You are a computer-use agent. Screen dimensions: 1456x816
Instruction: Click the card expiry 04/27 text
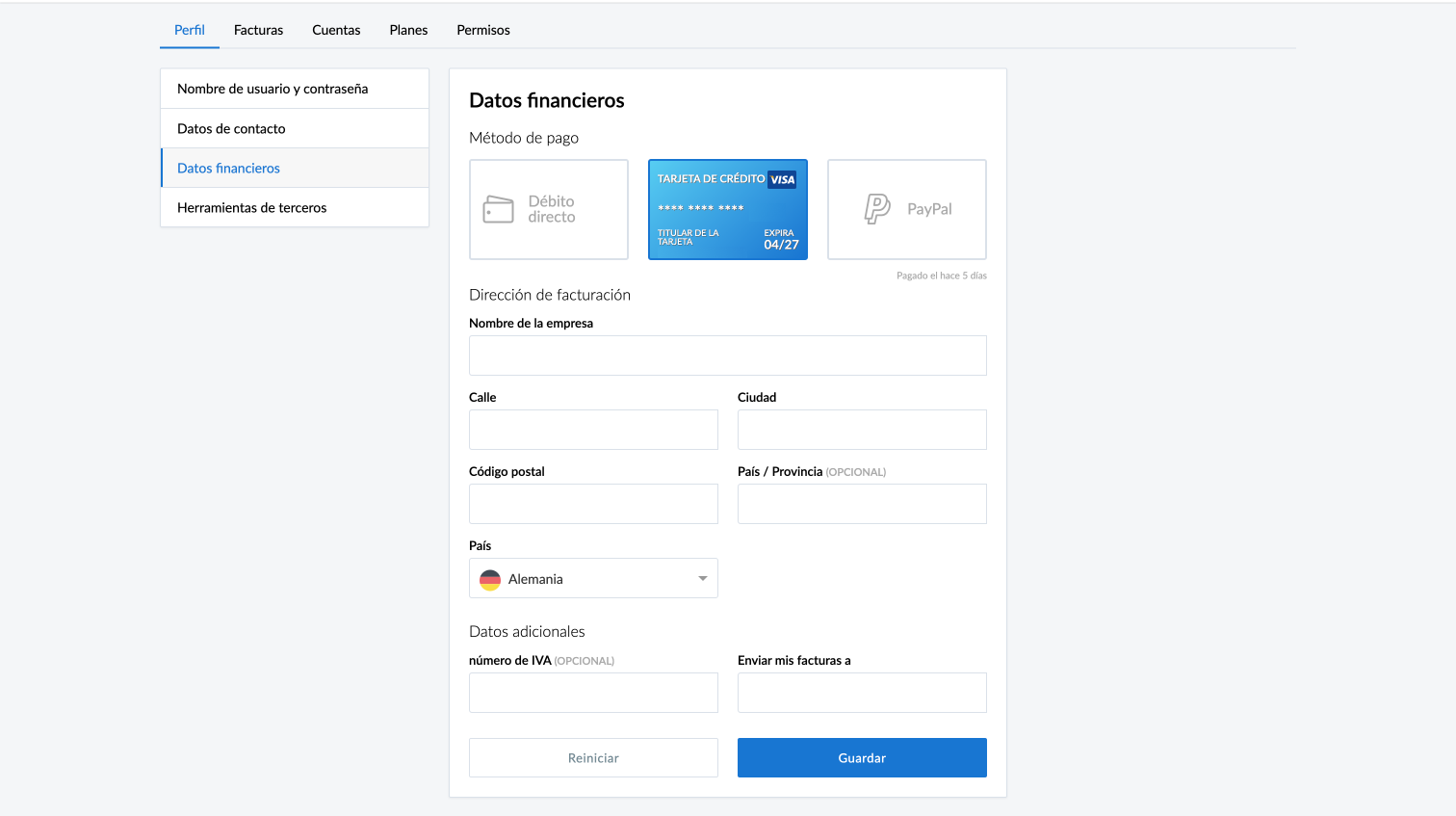coord(781,245)
